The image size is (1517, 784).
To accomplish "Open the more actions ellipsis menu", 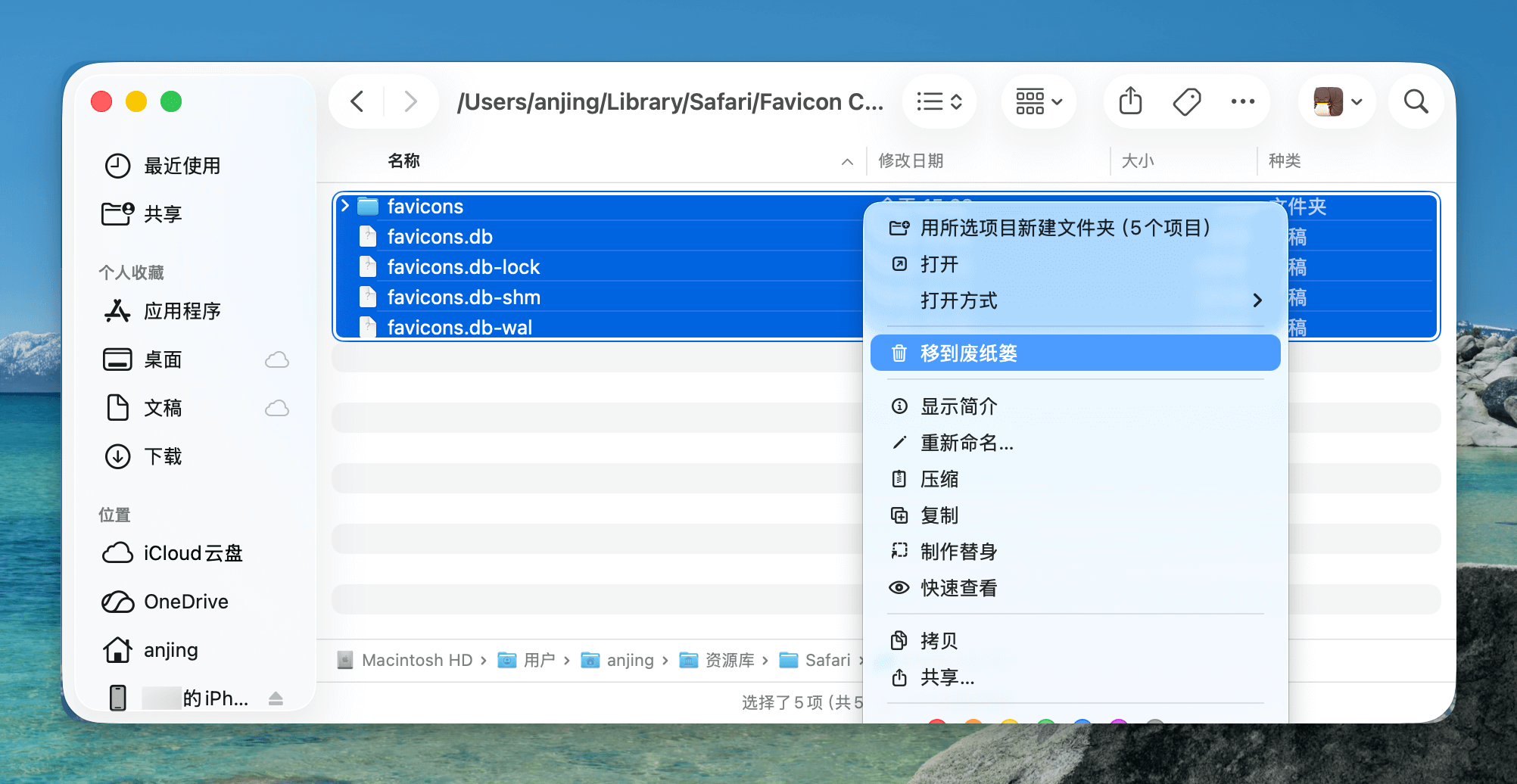I will [x=1243, y=101].
